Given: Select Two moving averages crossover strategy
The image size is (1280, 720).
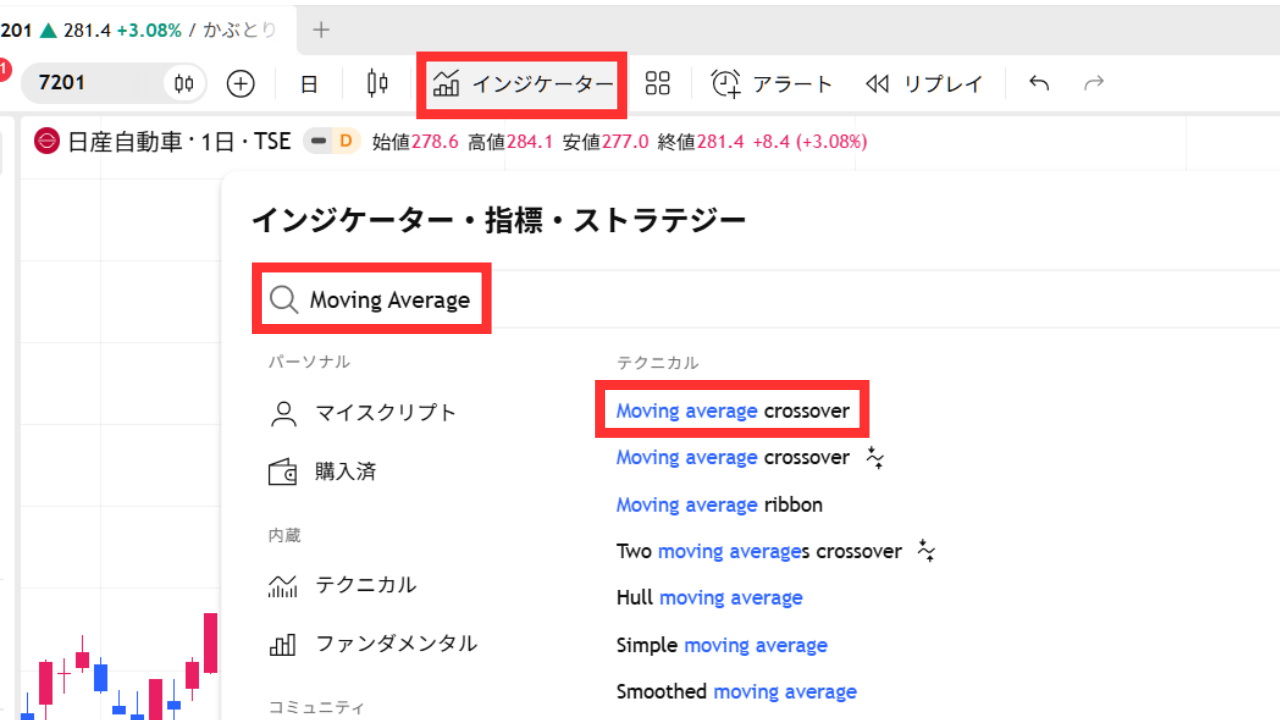Looking at the screenshot, I should point(775,551).
